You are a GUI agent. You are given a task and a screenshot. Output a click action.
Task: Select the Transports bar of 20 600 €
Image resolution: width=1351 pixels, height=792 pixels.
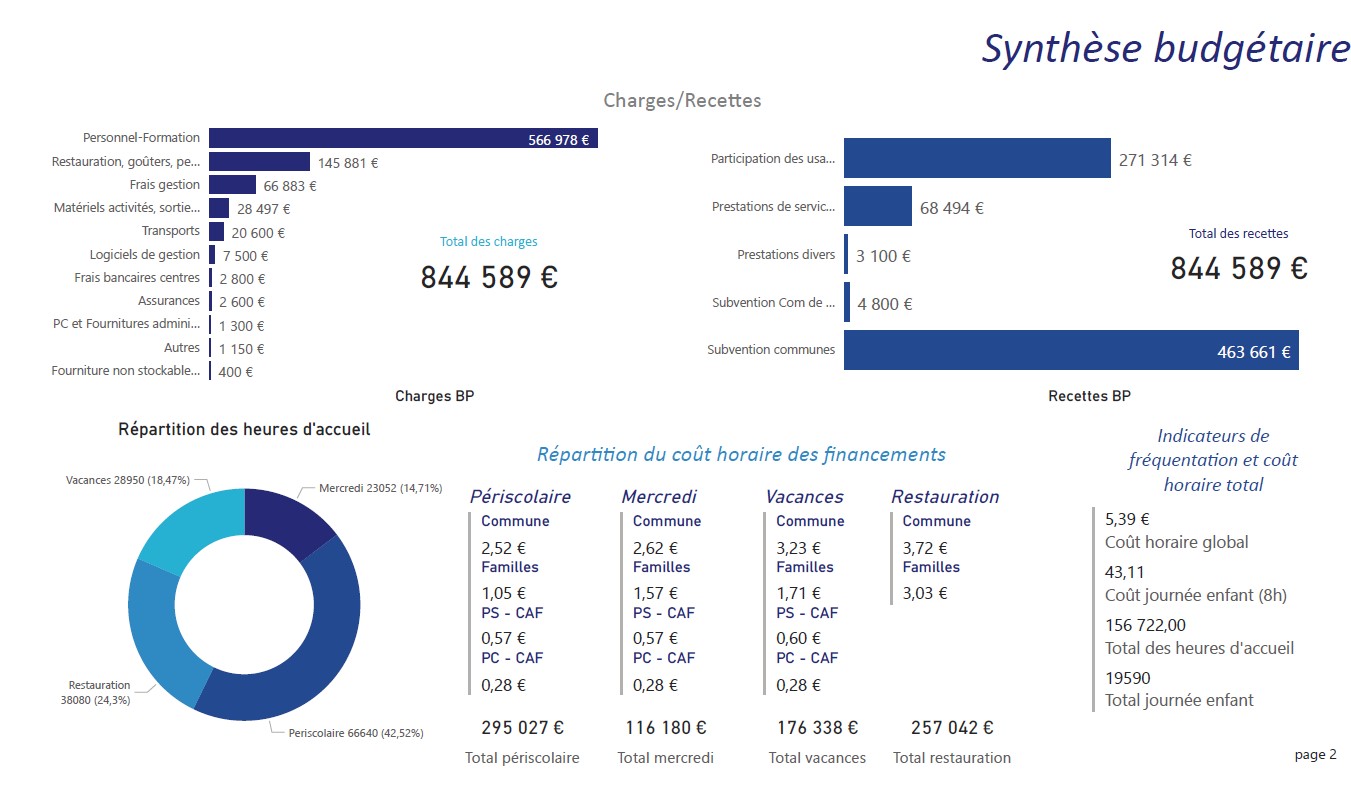216,232
